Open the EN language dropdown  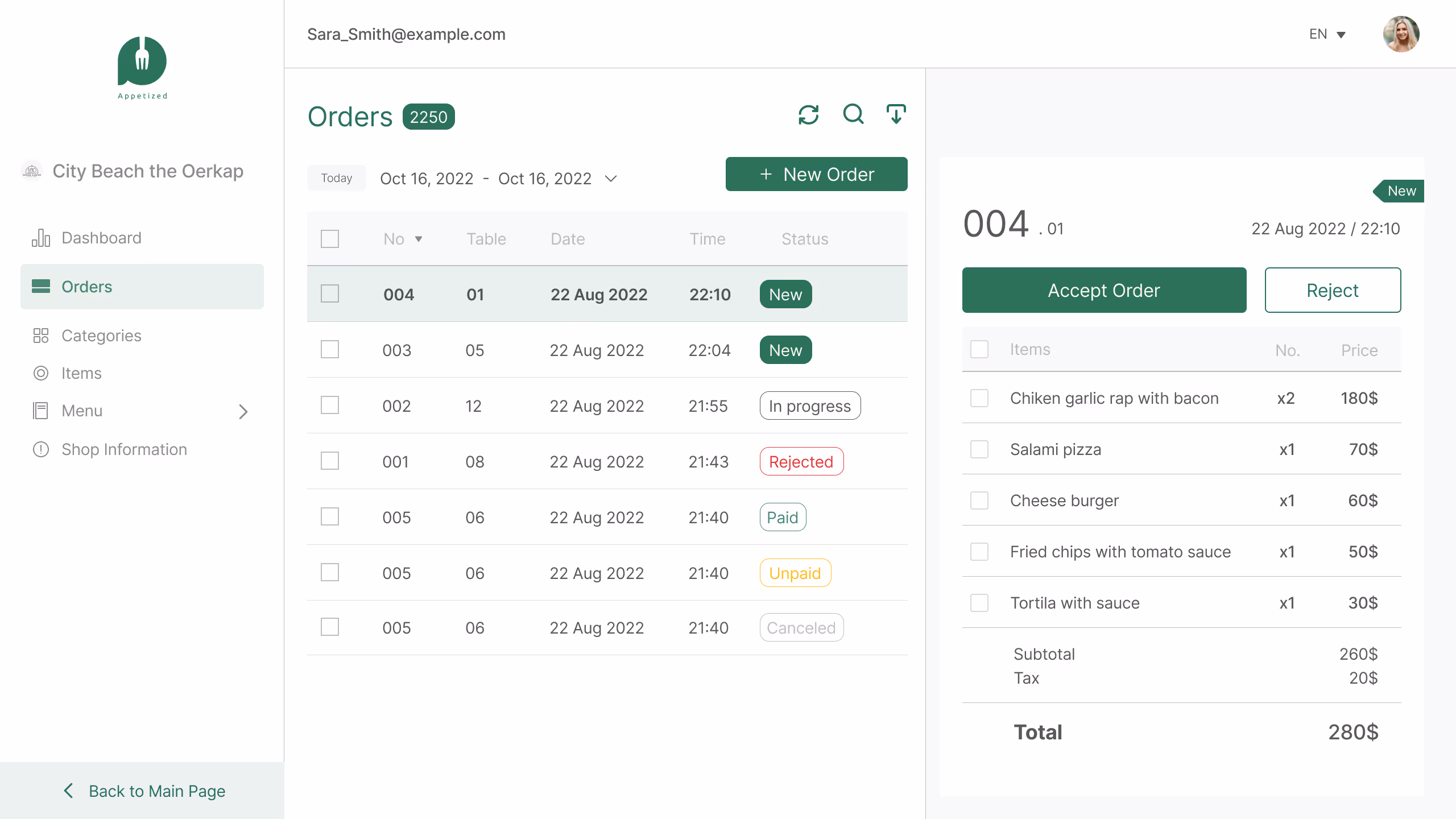(1327, 34)
